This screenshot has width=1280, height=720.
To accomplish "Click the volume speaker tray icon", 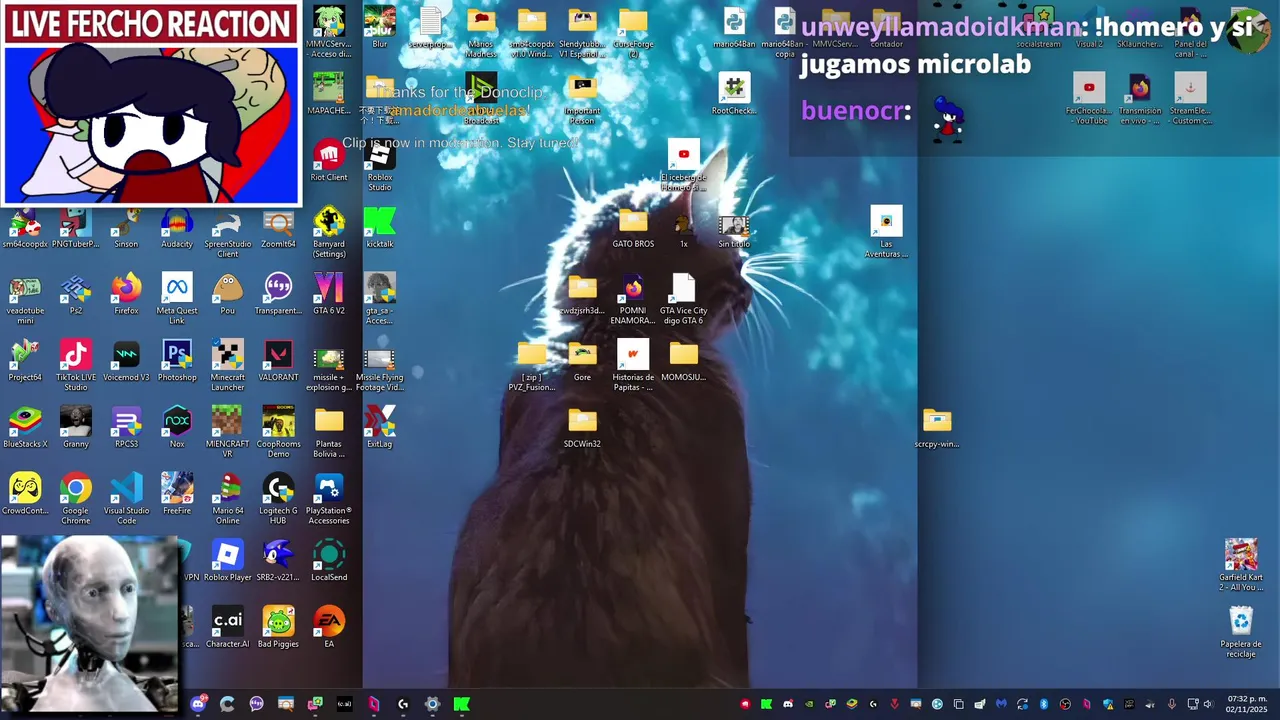I will [1207, 704].
